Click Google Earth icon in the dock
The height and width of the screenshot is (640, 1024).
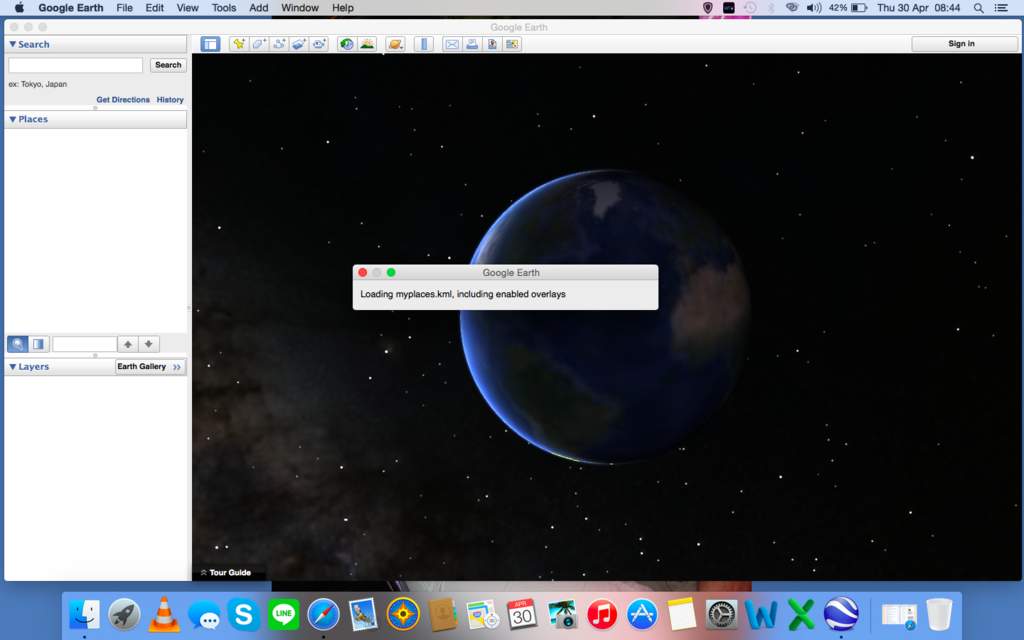841,615
